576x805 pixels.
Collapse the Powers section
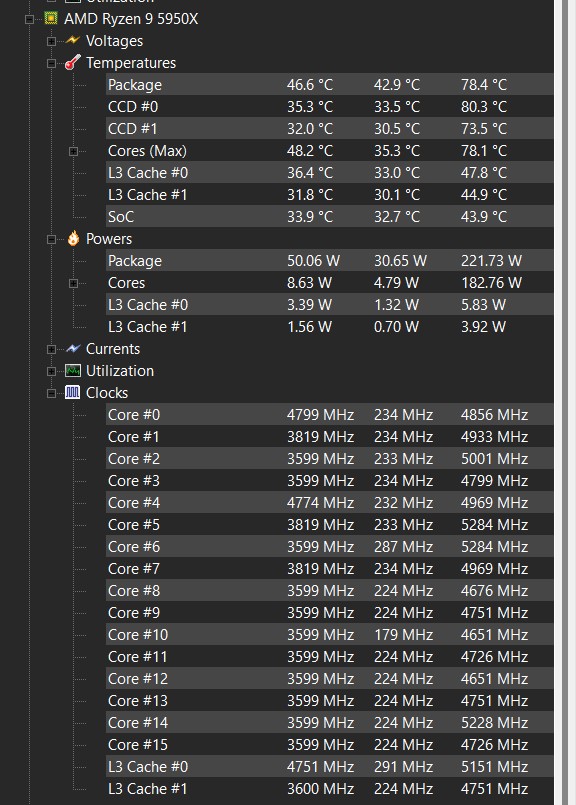51,239
